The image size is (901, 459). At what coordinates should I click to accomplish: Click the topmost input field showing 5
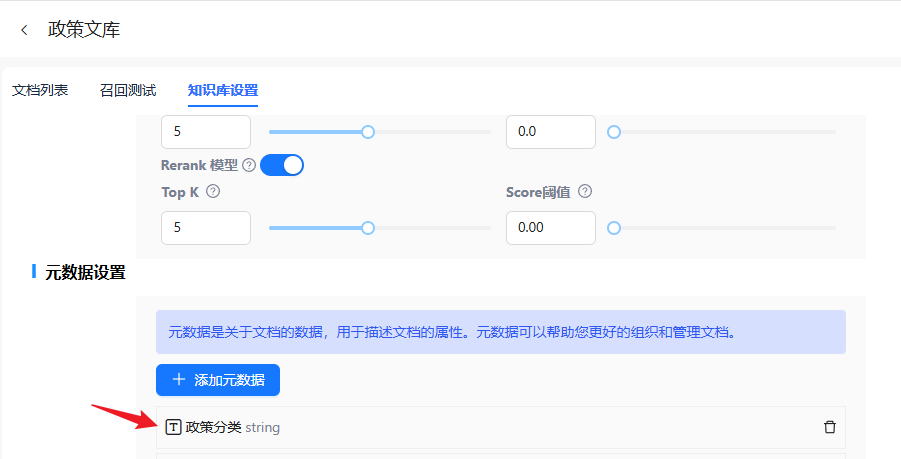tap(205, 132)
